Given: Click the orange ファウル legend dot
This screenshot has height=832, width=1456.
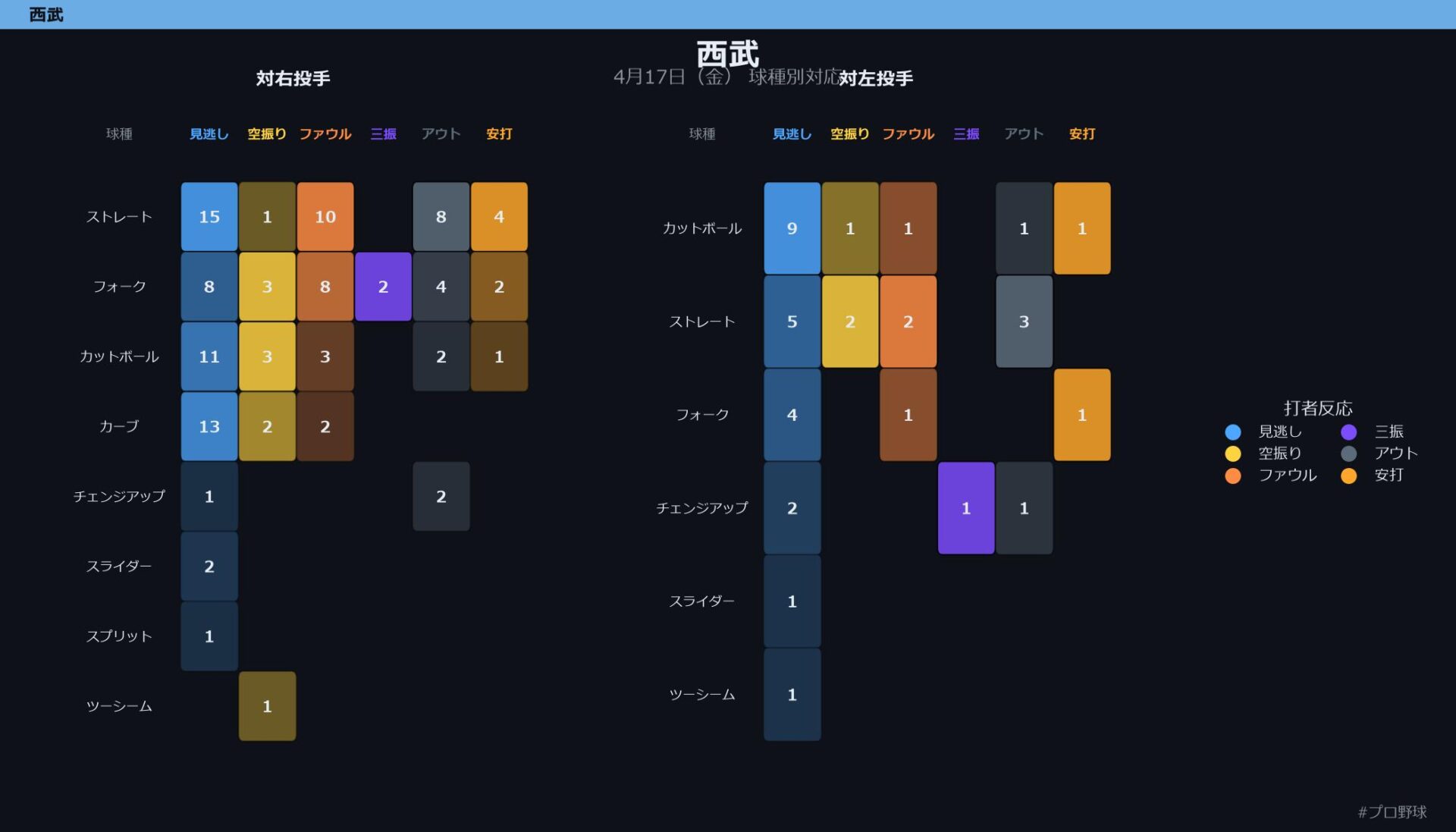Looking at the screenshot, I should (1233, 476).
